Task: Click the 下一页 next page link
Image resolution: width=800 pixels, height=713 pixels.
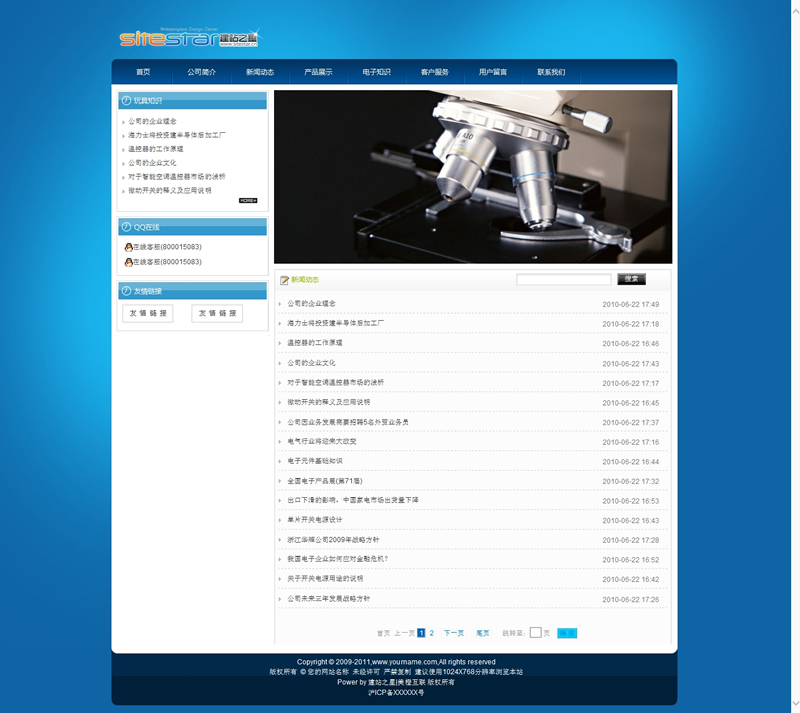Action: (x=454, y=633)
